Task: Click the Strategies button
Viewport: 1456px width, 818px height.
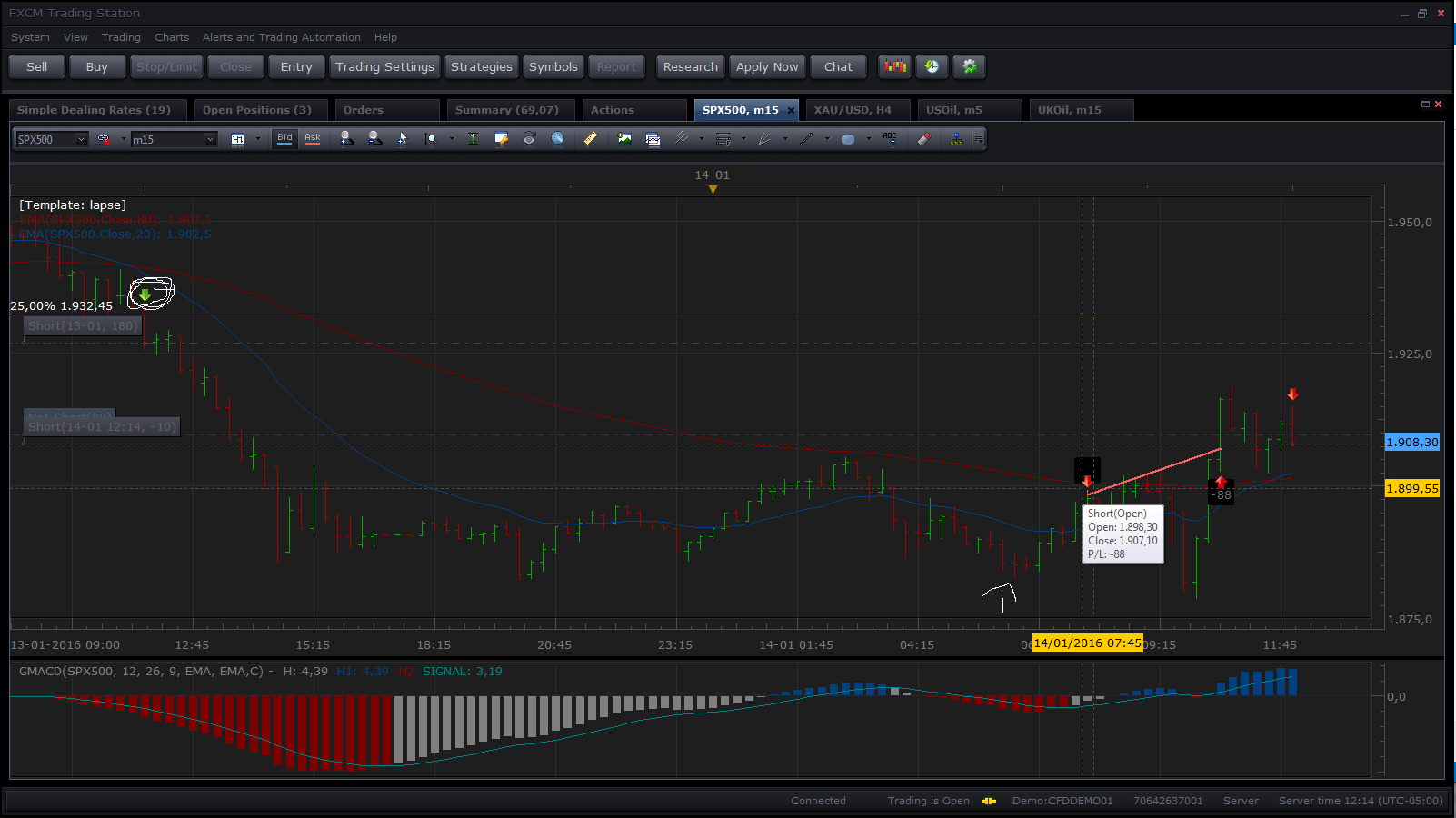Action: pos(482,66)
